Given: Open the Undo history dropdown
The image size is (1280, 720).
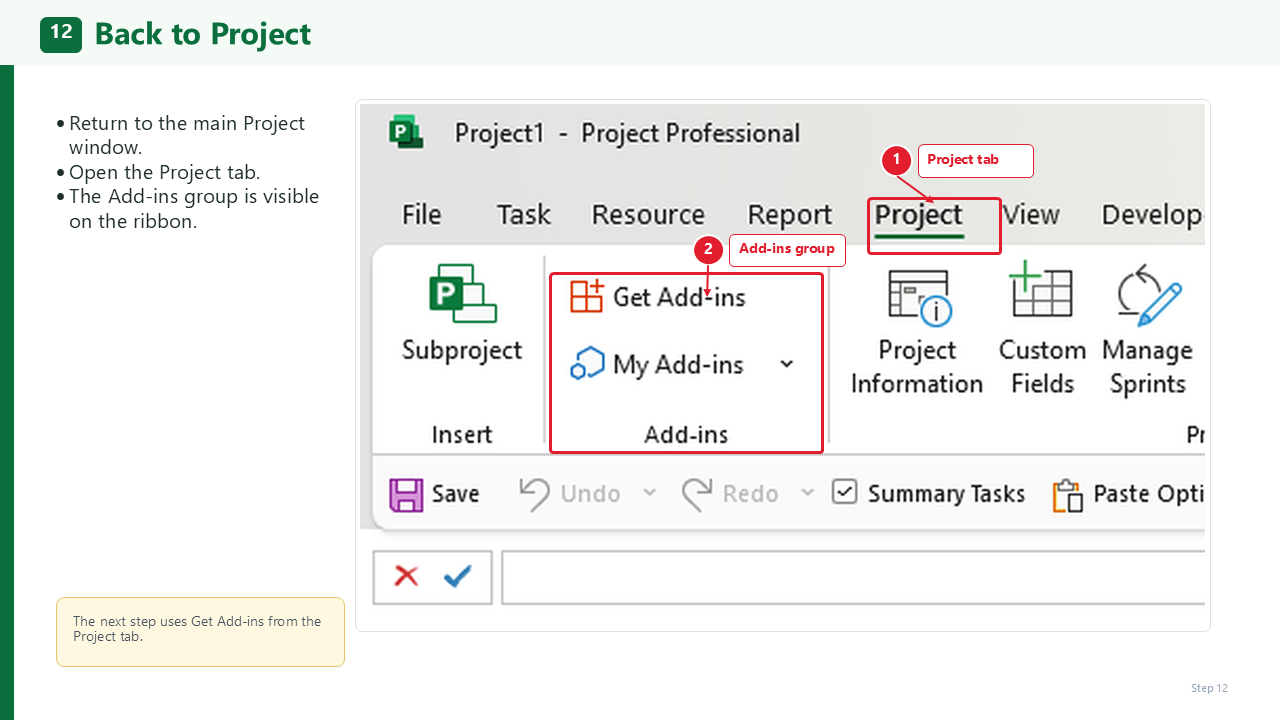Looking at the screenshot, I should point(649,493).
